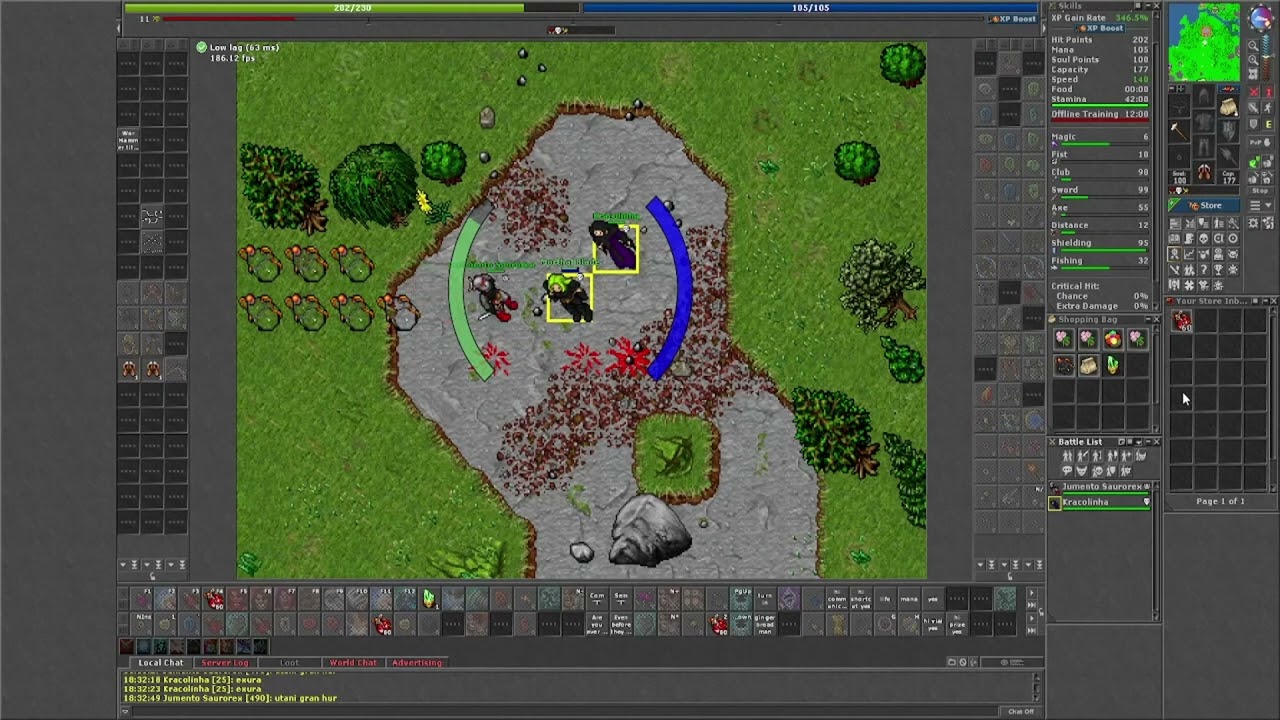Select the shield equipment slot
This screenshot has height=720, width=1280.
[x=1229, y=130]
